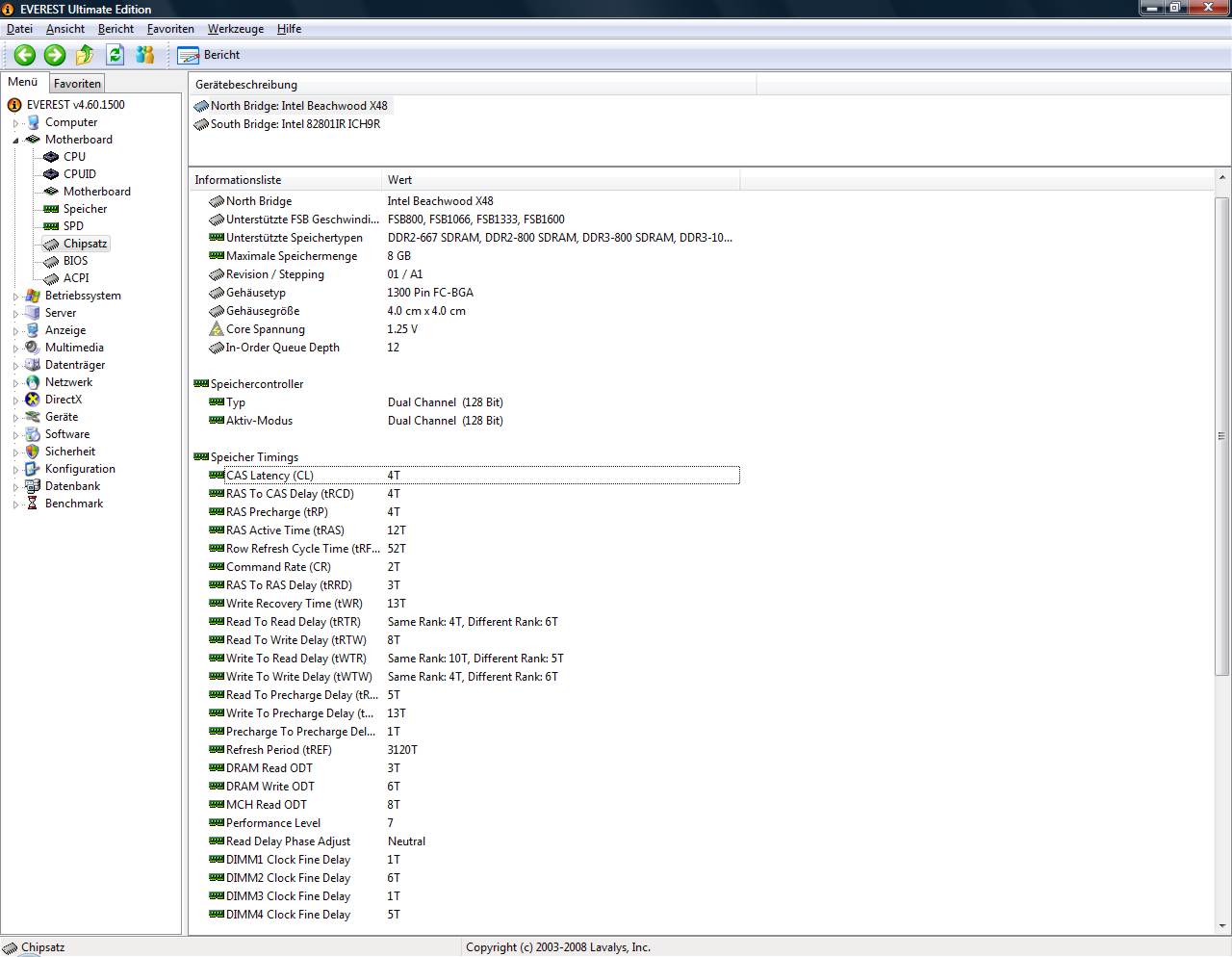Click the Up level toolbar icon
Screen dimensions: 1232x957
pyautogui.click(x=85, y=55)
